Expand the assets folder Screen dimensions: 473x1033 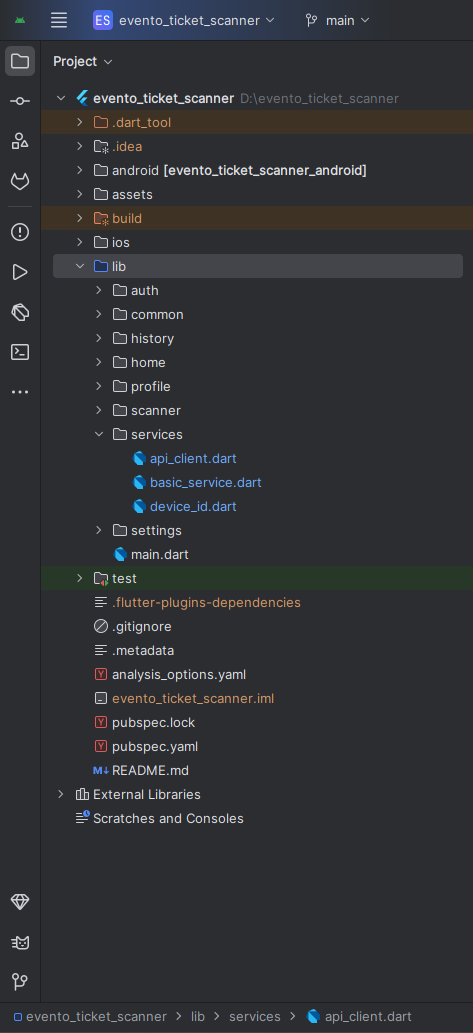coord(80,194)
